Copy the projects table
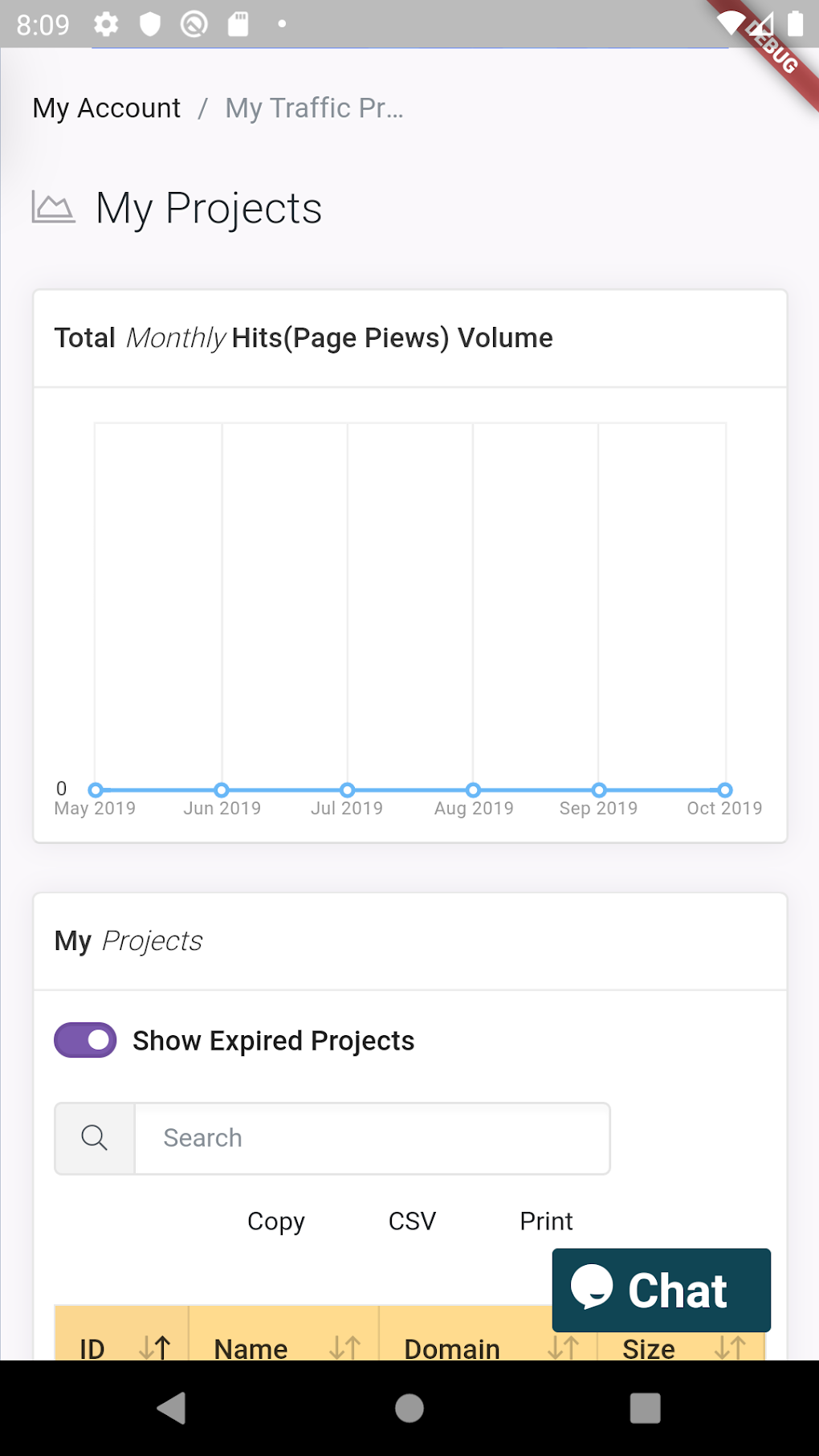819x1456 pixels. click(x=275, y=1221)
